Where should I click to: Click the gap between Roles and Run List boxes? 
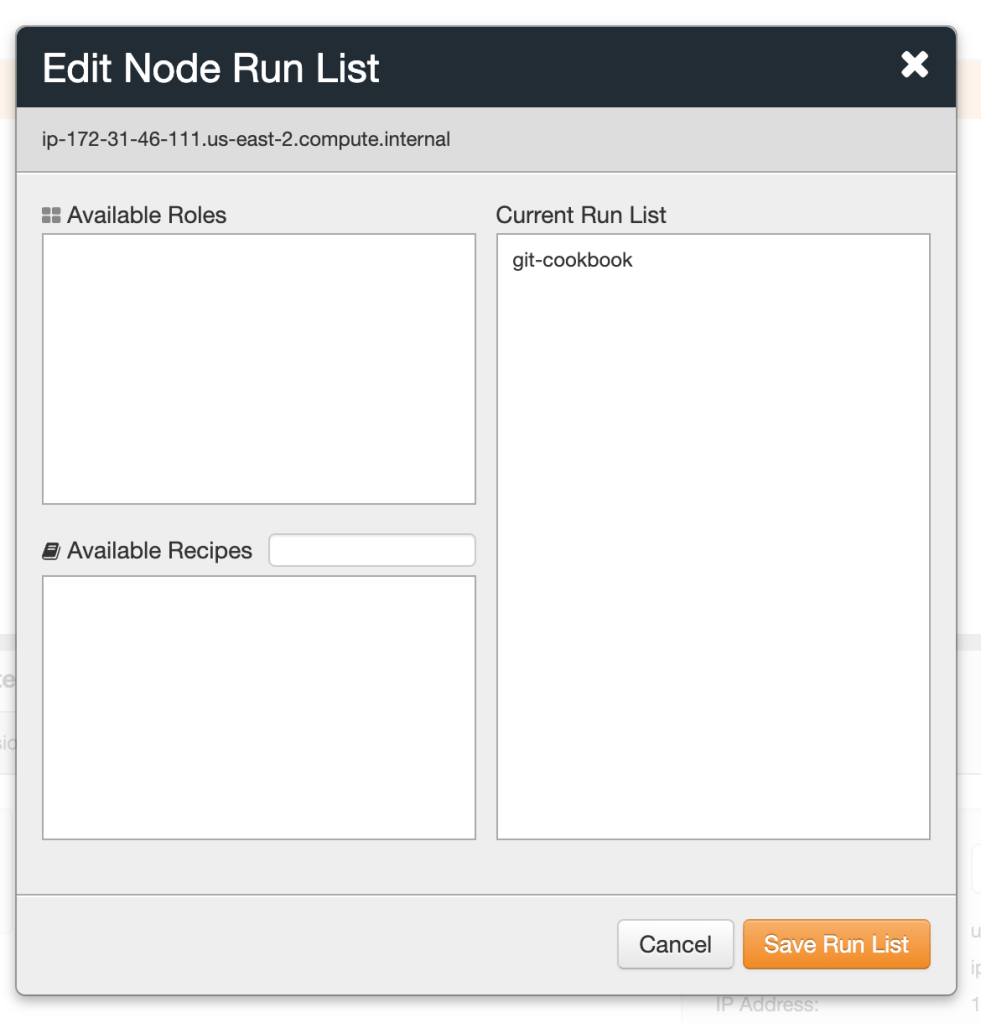(x=486, y=369)
